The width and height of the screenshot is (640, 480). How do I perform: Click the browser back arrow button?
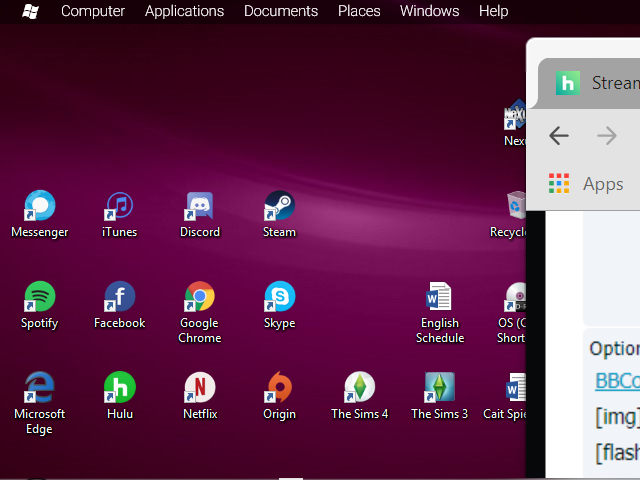(559, 136)
